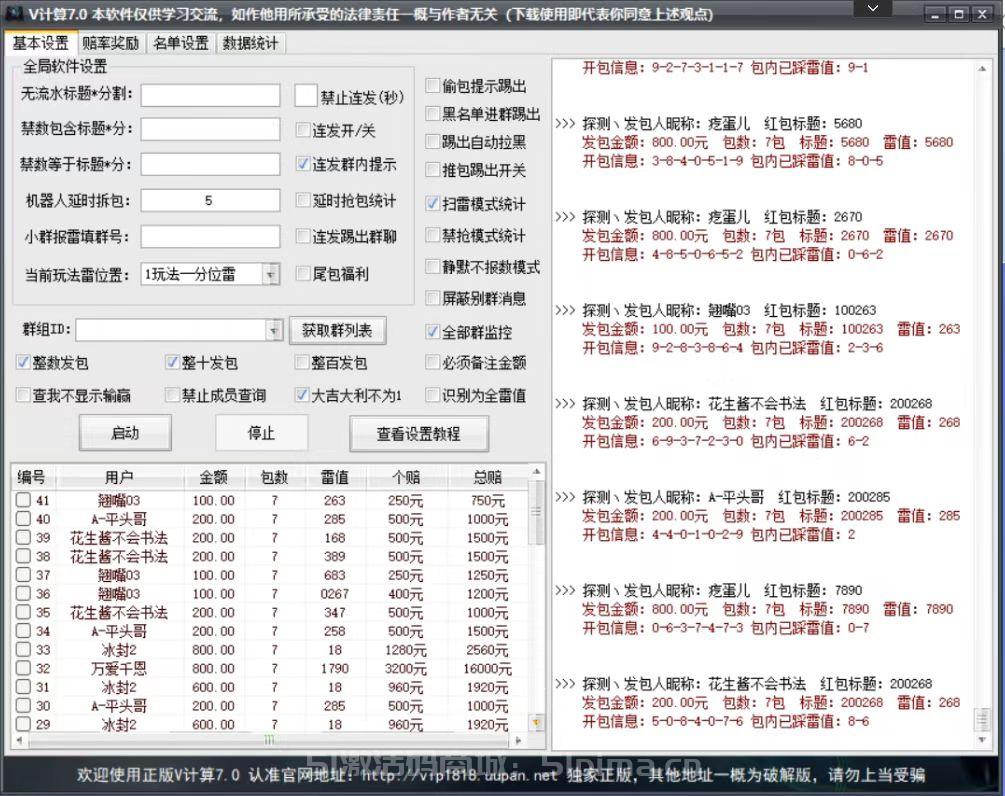This screenshot has width=1005, height=796.
Task: Sort by the 雷值 column header
Action: click(335, 477)
